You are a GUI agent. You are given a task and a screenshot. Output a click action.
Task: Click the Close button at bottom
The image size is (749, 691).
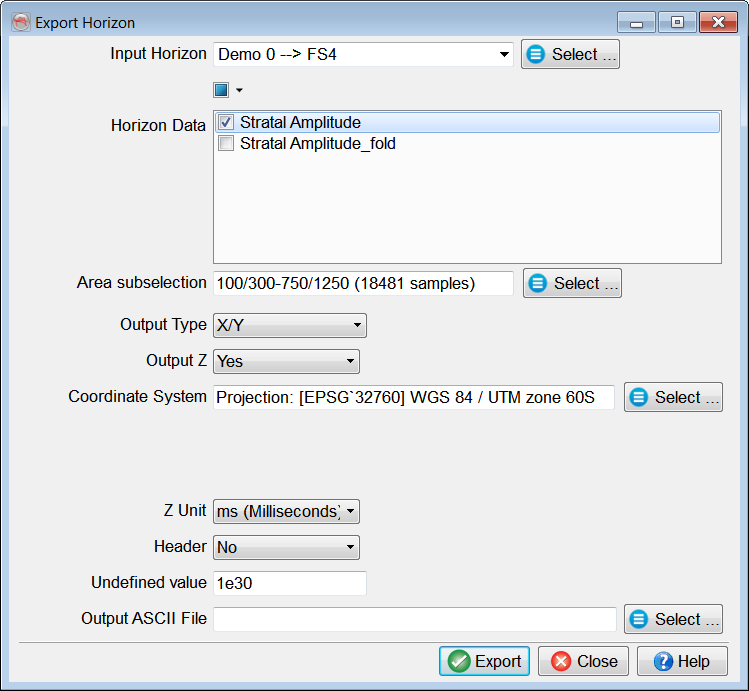tap(584, 662)
